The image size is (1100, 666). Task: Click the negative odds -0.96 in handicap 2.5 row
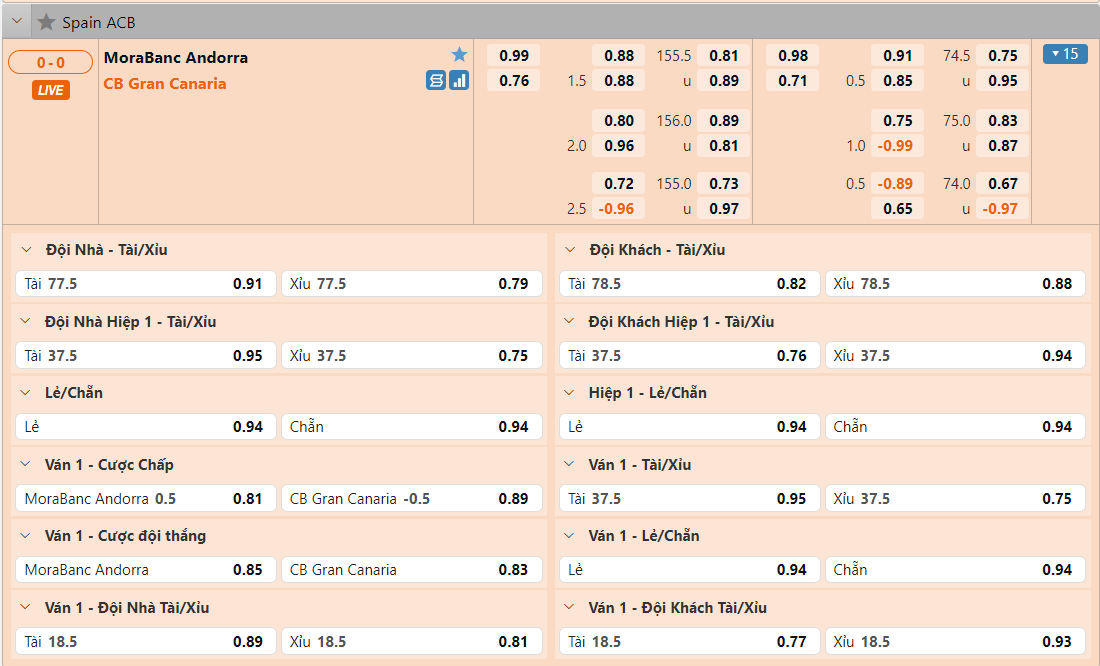[x=616, y=209]
